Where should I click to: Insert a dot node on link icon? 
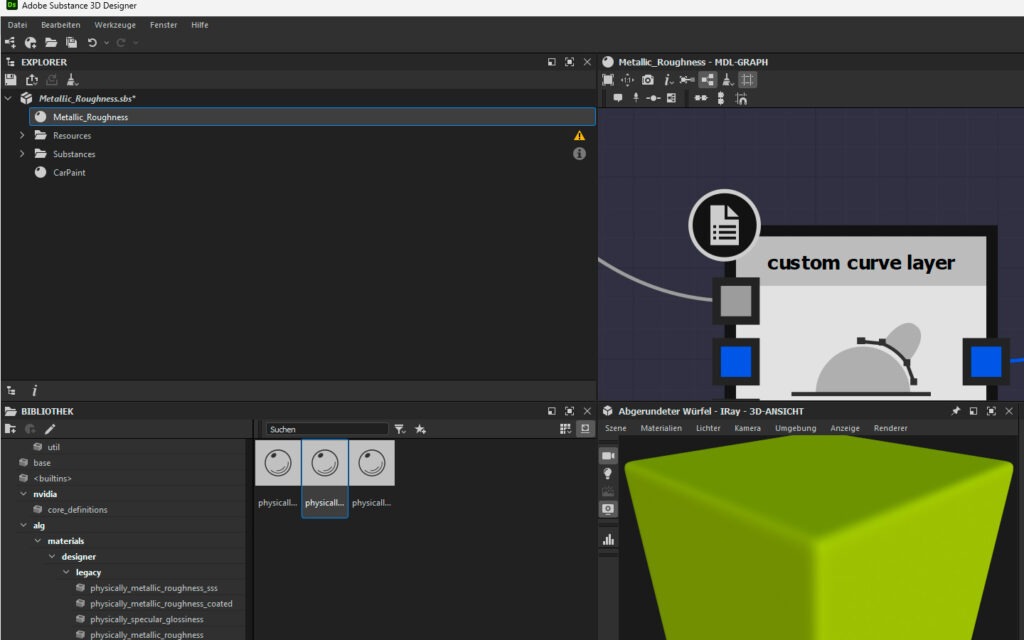(653, 98)
